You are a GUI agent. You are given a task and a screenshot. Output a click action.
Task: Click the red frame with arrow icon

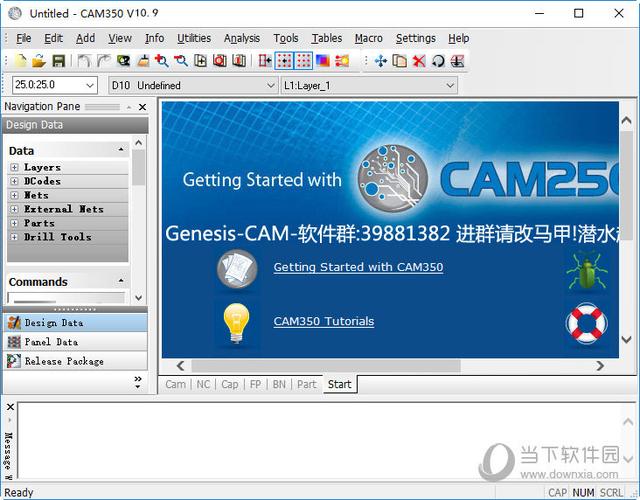click(264, 61)
